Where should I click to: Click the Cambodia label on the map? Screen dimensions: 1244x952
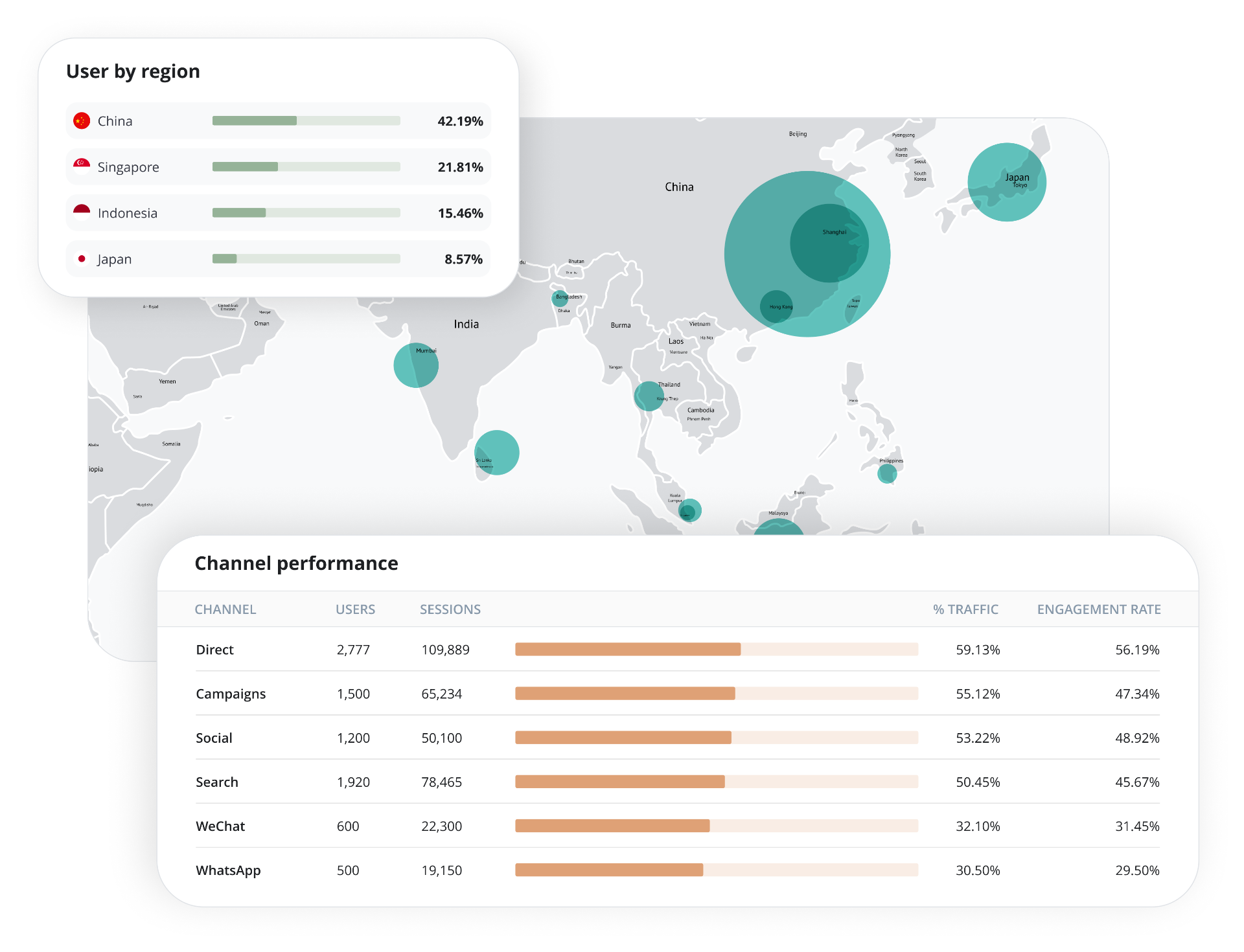click(700, 410)
